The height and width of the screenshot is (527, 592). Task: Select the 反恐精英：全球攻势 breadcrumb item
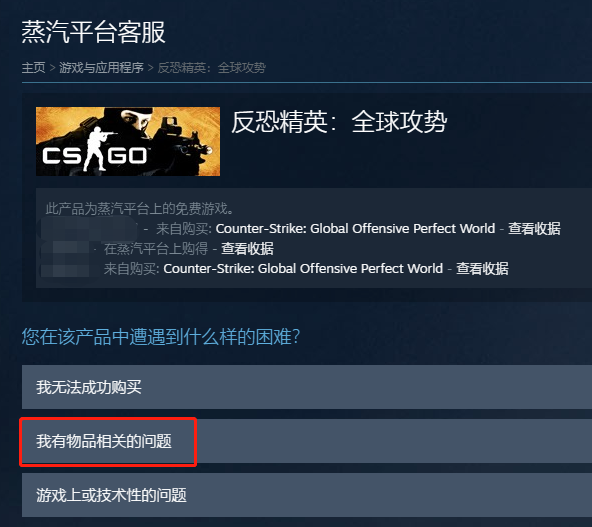pos(211,68)
